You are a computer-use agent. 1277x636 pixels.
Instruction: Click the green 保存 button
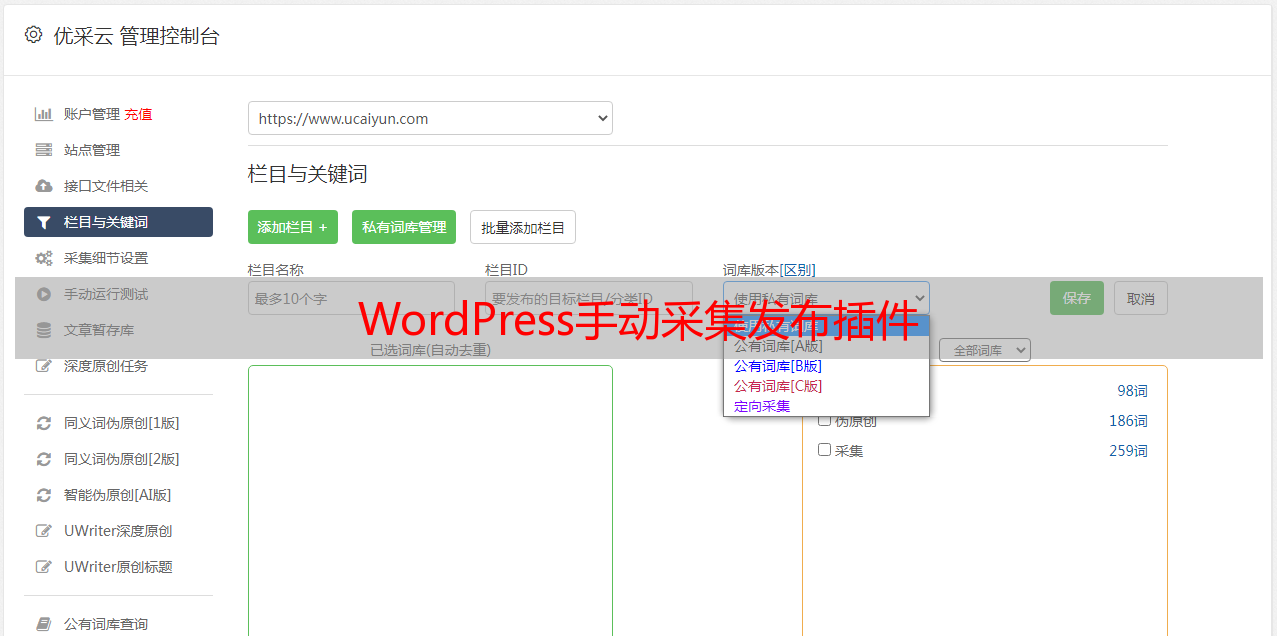tap(1077, 298)
